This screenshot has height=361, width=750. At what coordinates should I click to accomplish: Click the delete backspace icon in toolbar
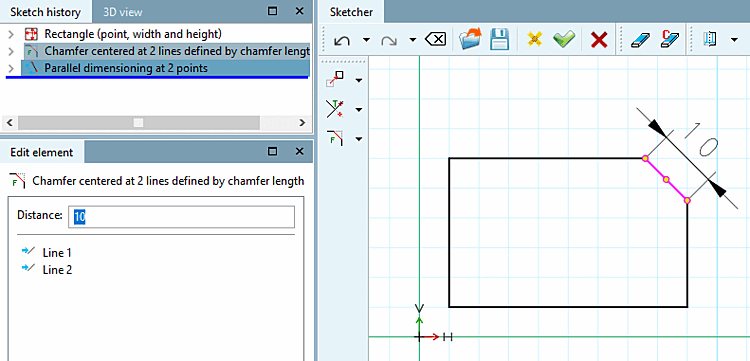click(x=435, y=40)
